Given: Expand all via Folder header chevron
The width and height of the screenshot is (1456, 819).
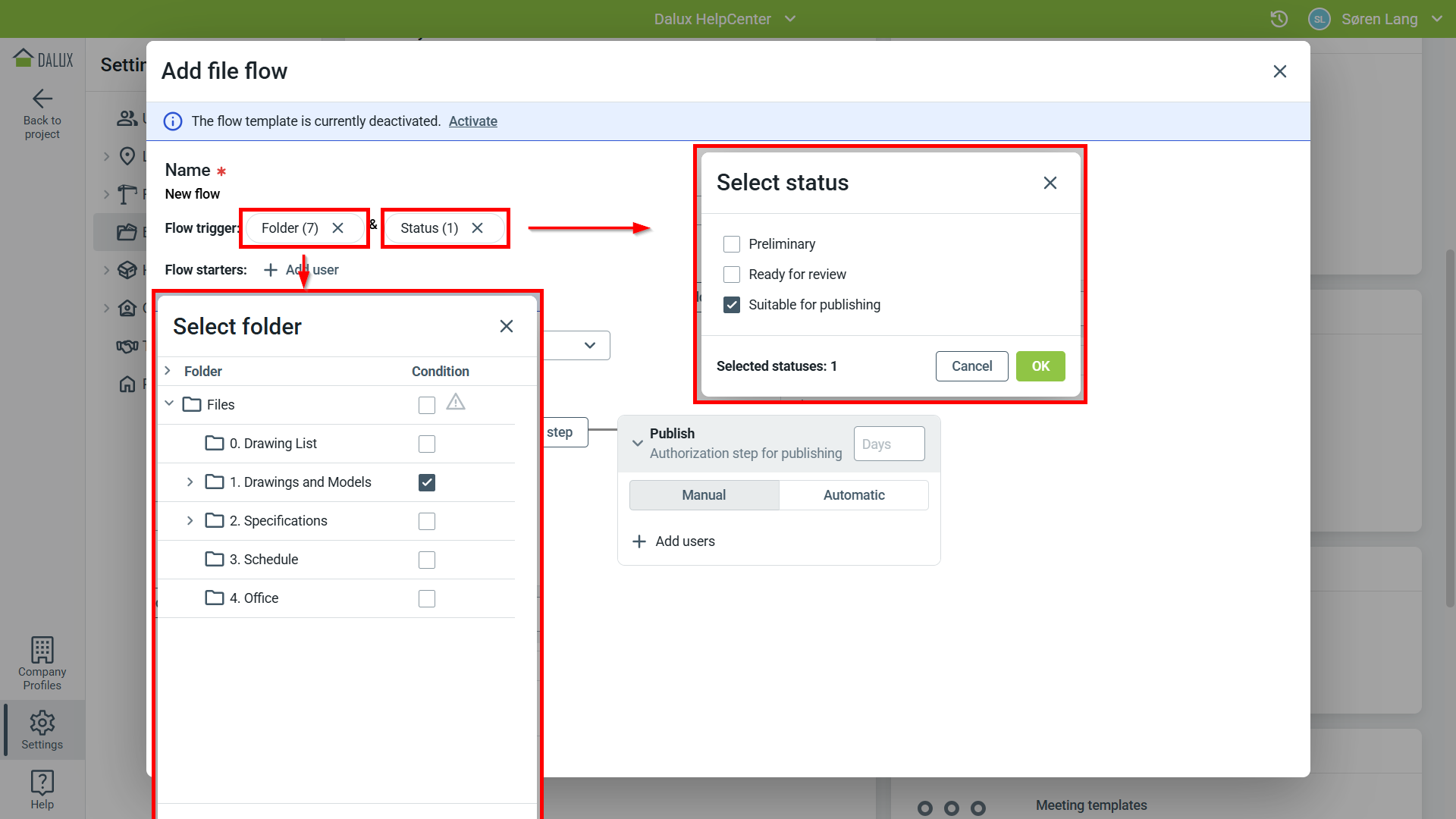Looking at the screenshot, I should pyautogui.click(x=168, y=370).
